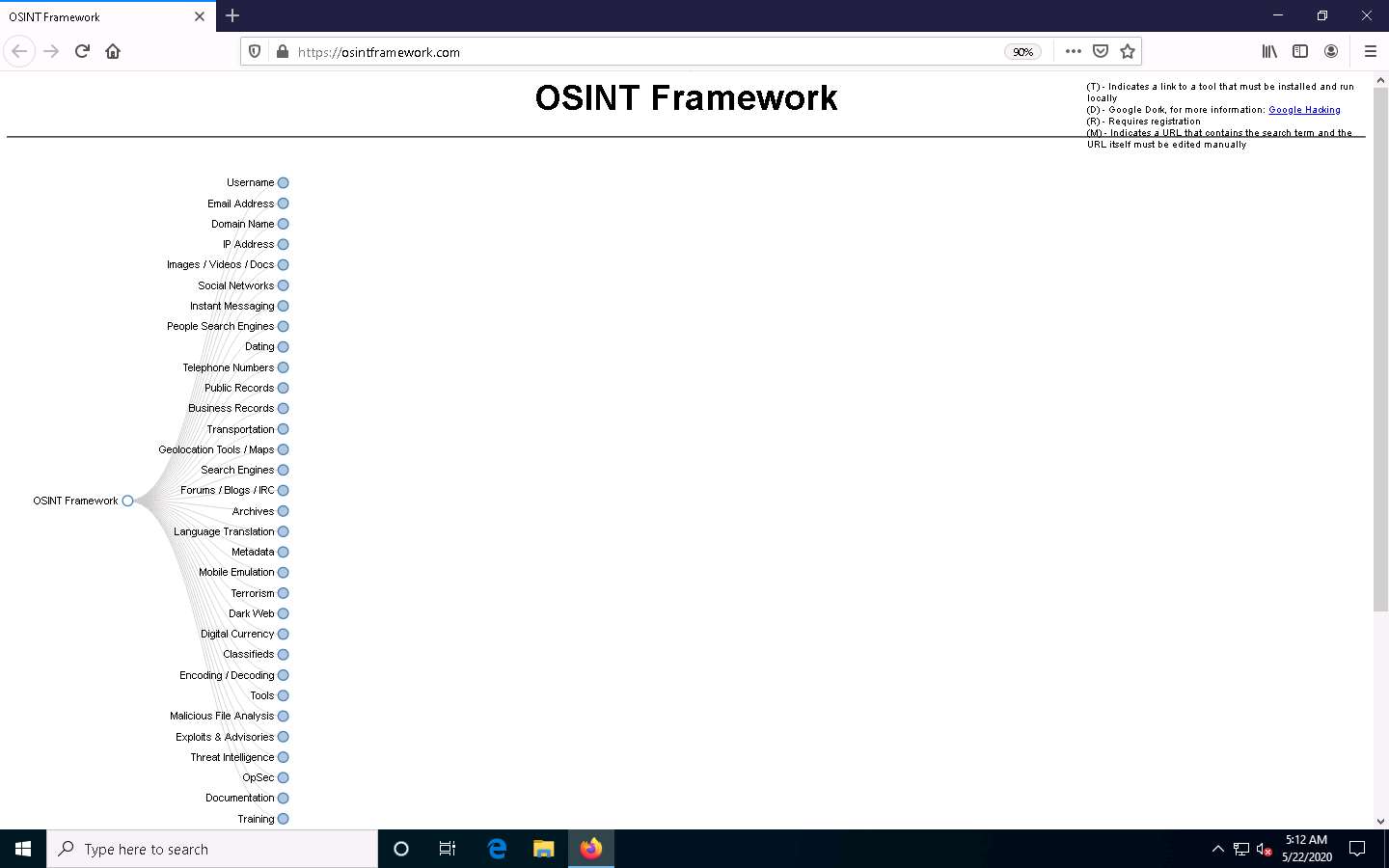Click the back navigation arrow
This screenshot has width=1389, height=868.
19,51
